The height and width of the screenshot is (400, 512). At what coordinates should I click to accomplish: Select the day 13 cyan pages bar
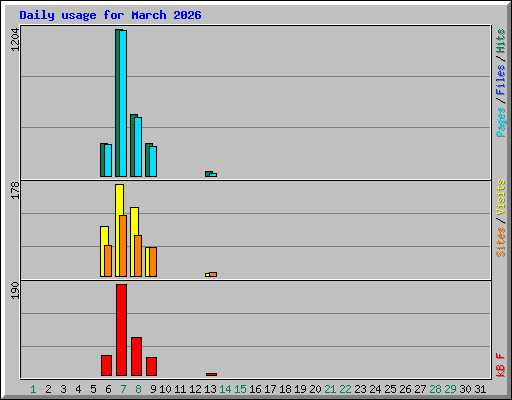[213, 175]
